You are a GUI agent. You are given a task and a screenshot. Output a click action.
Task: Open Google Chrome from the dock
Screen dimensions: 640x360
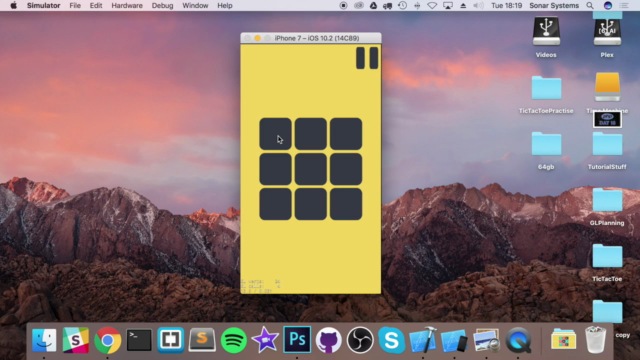point(107,340)
